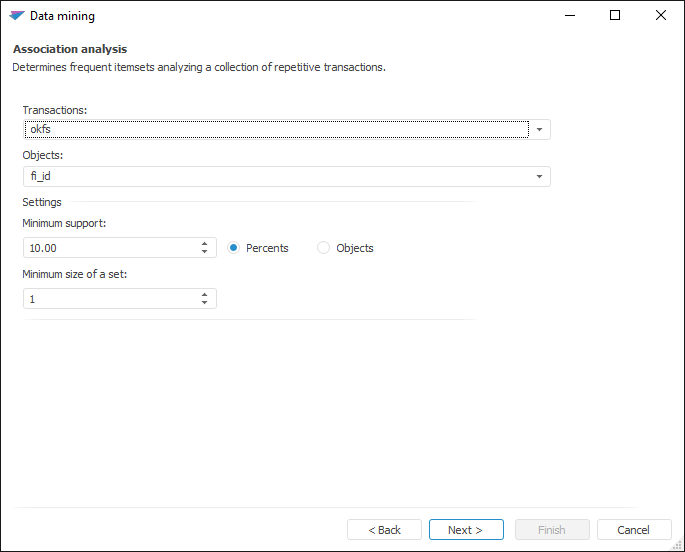This screenshot has height=552, width=685.
Task: Click the Transactions field showing okfs
Action: tap(276, 129)
